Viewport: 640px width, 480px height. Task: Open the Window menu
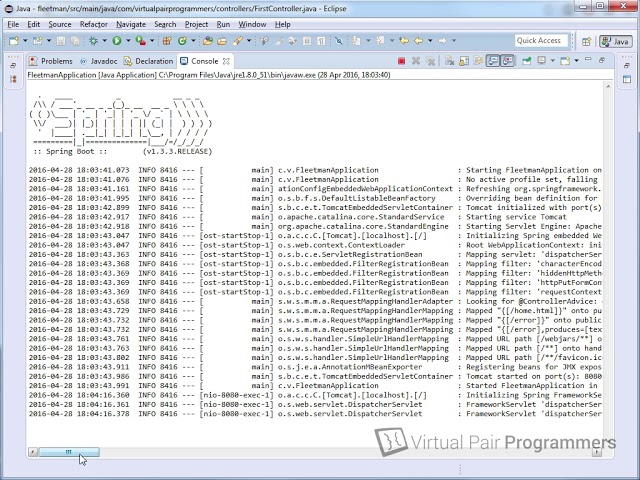pyautogui.click(x=252, y=24)
